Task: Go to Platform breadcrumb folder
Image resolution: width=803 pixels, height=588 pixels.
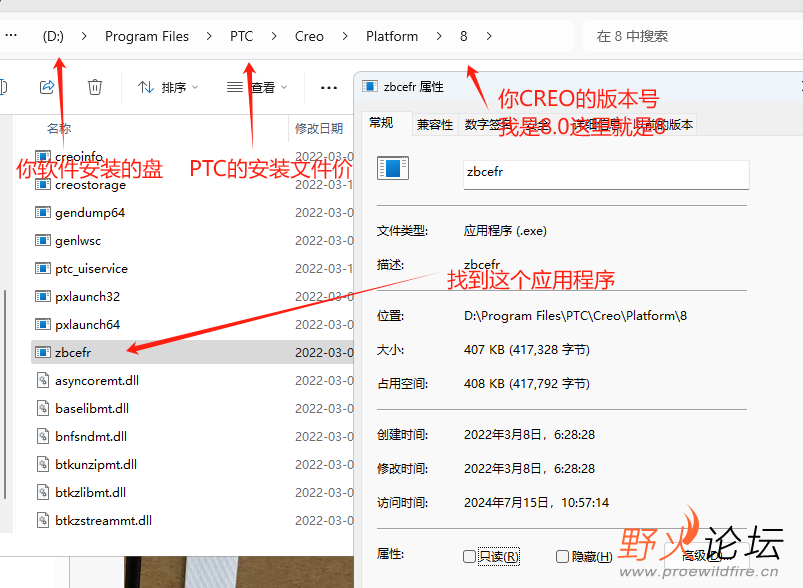Action: 392,36
